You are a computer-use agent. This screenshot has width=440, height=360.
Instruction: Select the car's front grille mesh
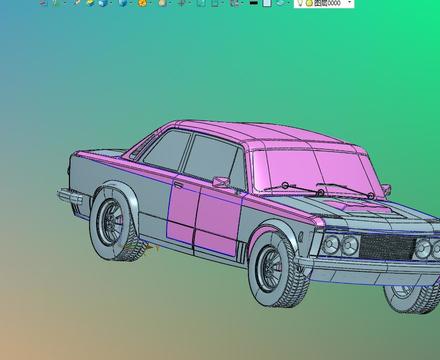click(387, 247)
